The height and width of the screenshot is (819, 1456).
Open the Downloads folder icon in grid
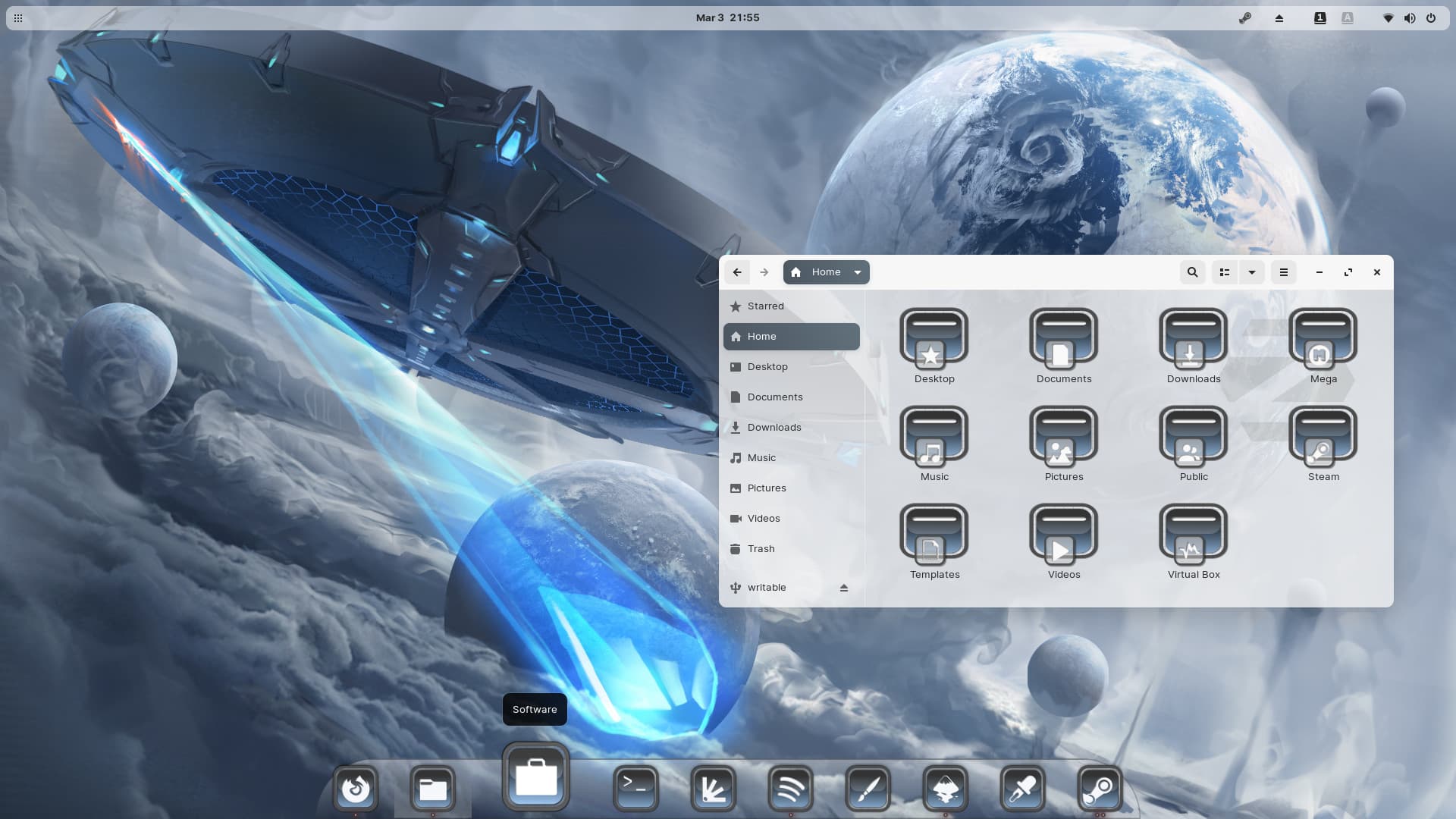click(1193, 337)
